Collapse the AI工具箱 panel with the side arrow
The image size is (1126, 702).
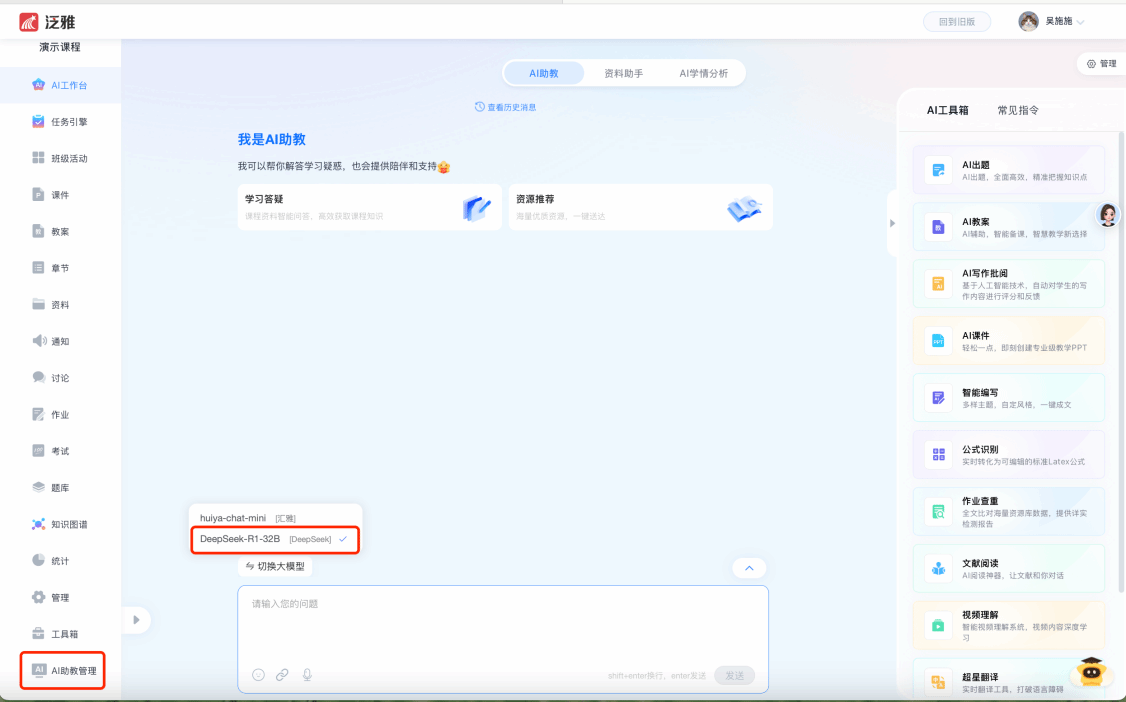pyautogui.click(x=892, y=223)
